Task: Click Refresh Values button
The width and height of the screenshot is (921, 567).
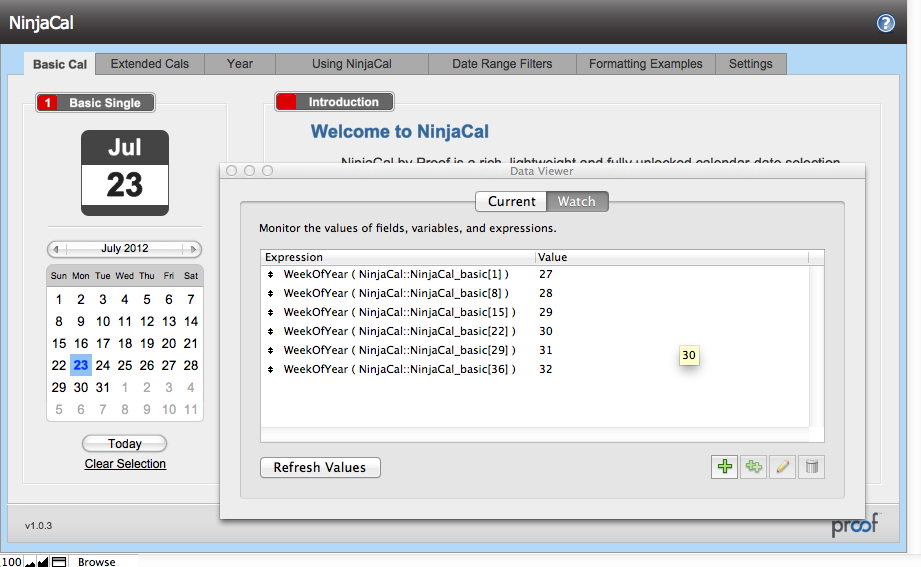Action: click(320, 467)
